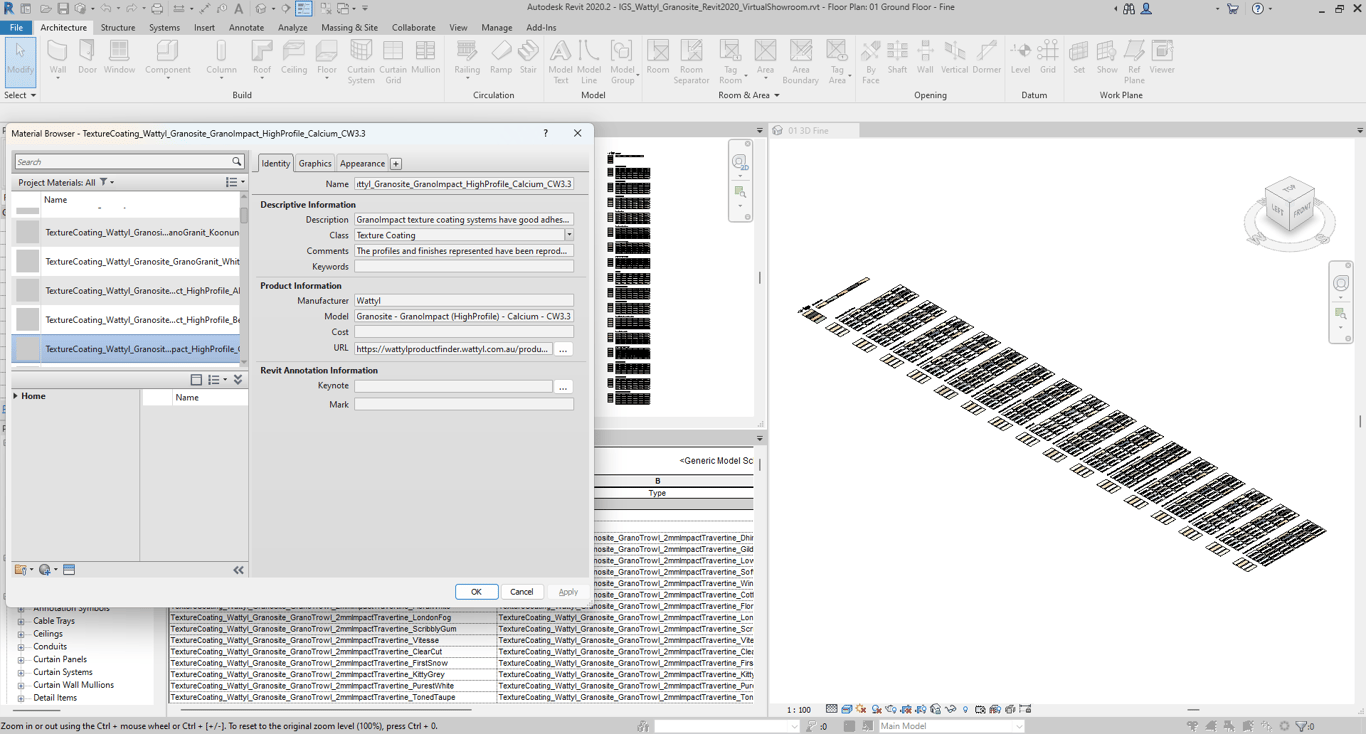Click the OK button in Material Browser
The image size is (1366, 734).
476,592
